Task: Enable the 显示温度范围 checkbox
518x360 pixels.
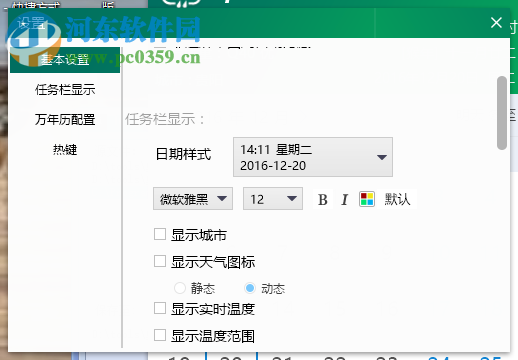Action: click(x=160, y=335)
